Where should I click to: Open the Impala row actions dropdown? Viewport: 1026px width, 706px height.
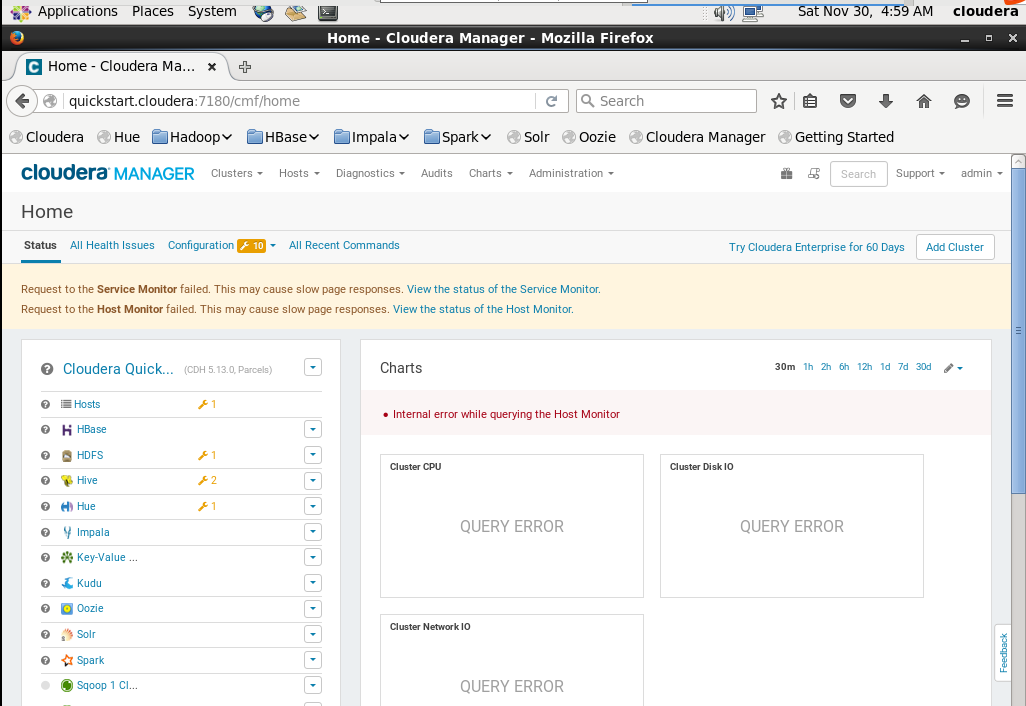pos(313,532)
